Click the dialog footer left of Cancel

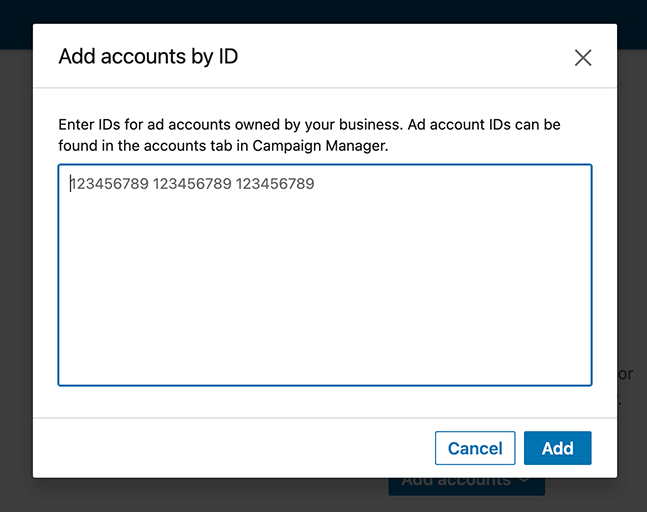pos(230,448)
